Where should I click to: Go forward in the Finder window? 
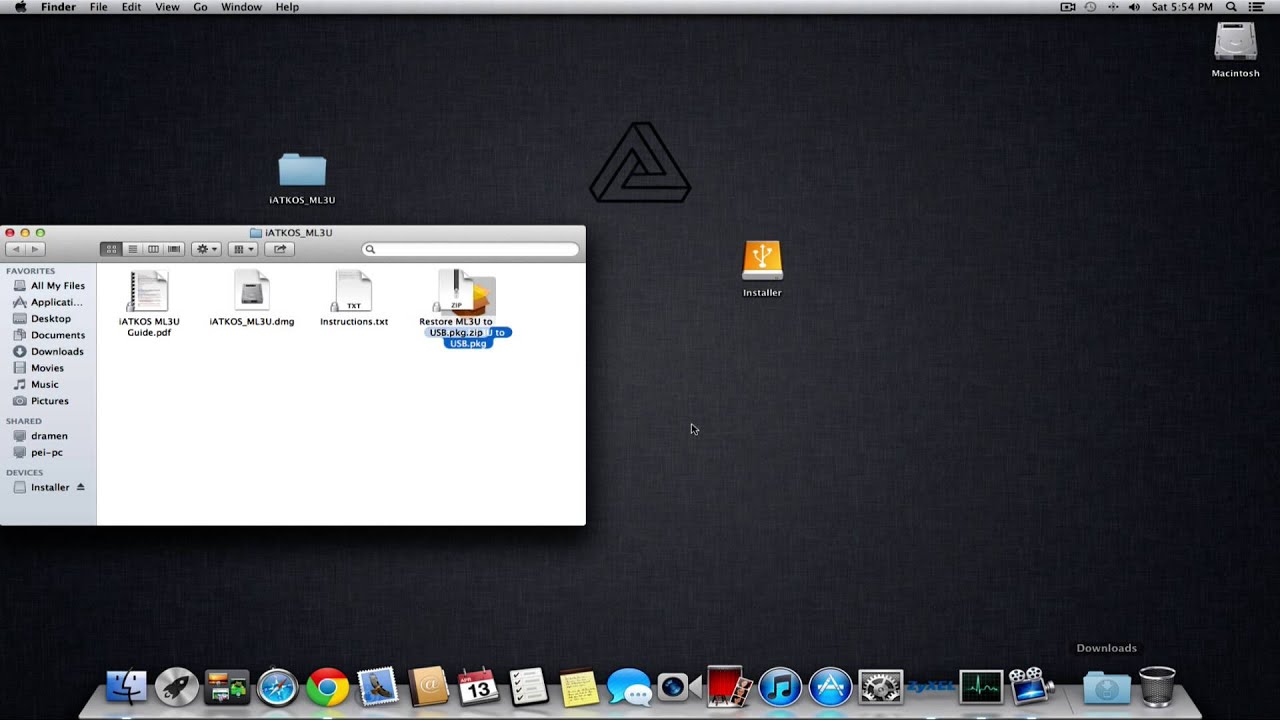pos(35,249)
